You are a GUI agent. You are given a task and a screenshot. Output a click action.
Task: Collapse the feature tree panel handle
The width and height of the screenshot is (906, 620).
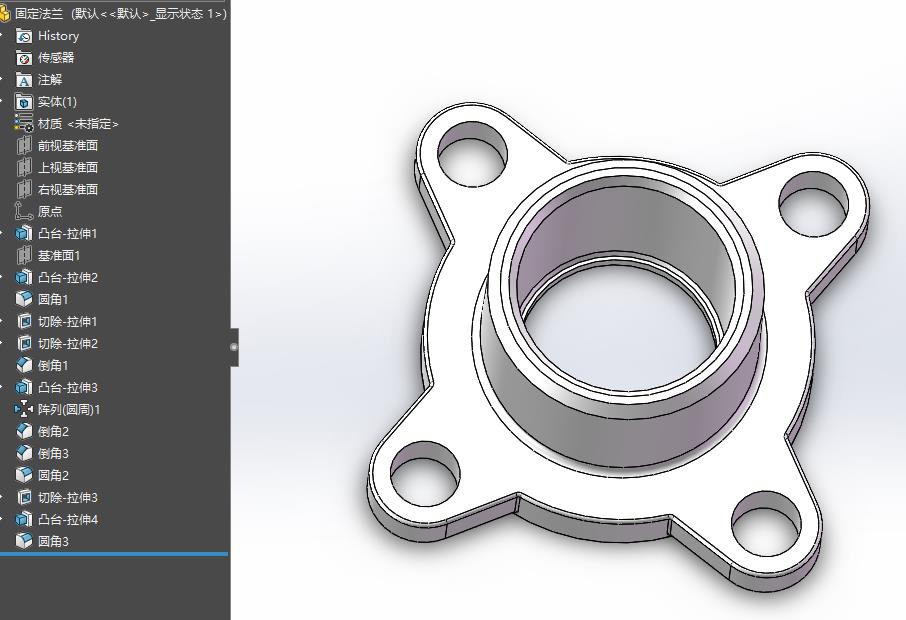tap(234, 347)
